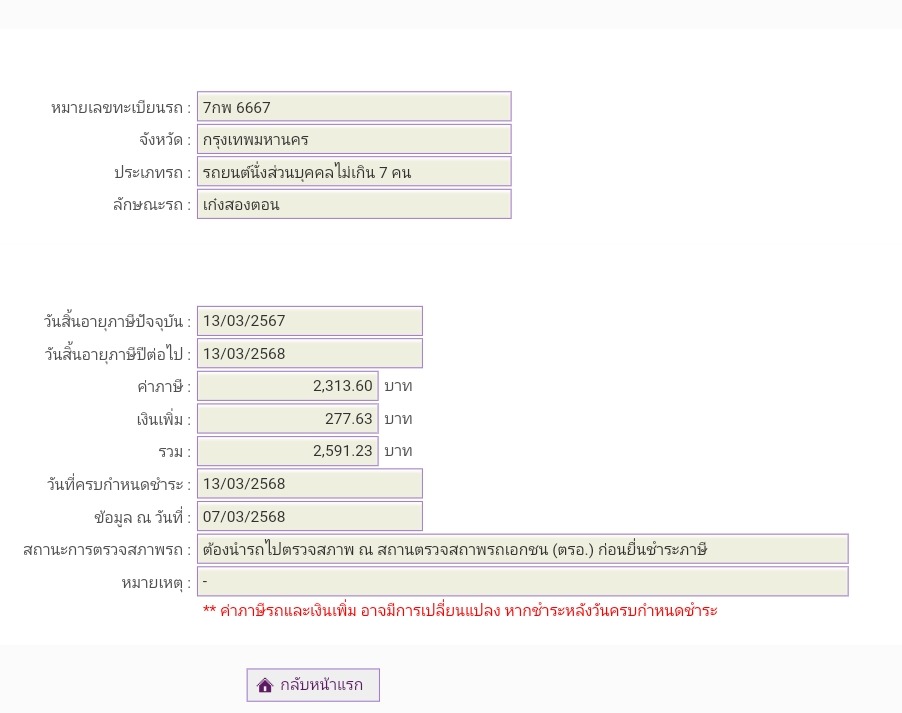Screen dimensions: 902x713
Task: Click the label วันที่ครบกำหนดชำระ
Action: tap(119, 485)
